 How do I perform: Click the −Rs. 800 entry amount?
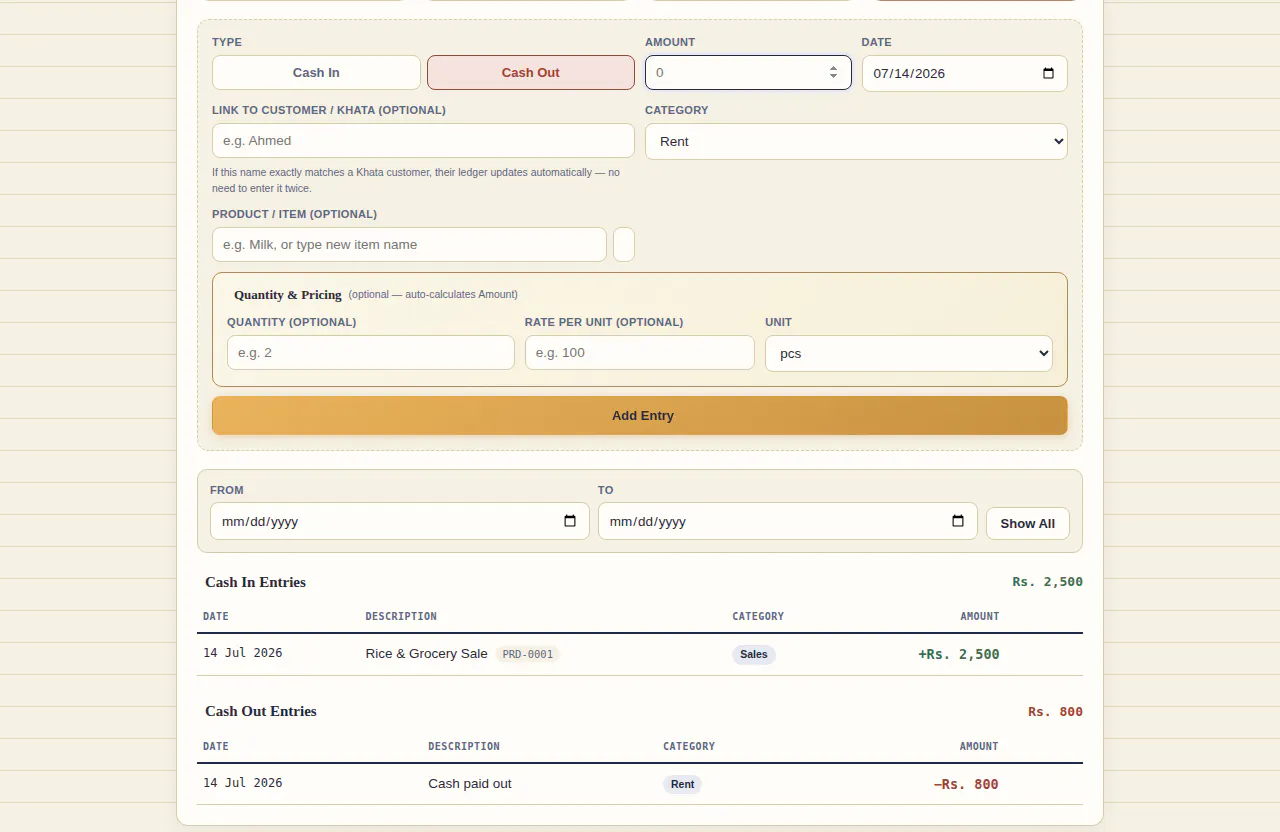pos(966,784)
